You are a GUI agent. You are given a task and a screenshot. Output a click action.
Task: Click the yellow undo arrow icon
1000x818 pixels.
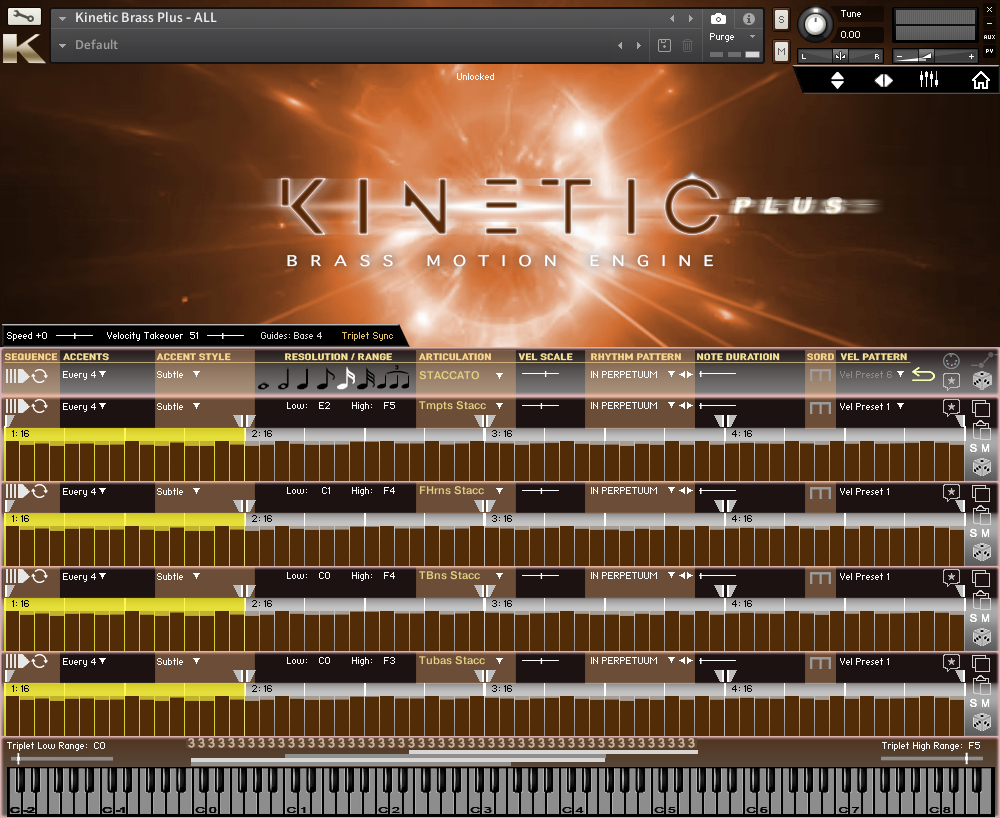point(923,375)
